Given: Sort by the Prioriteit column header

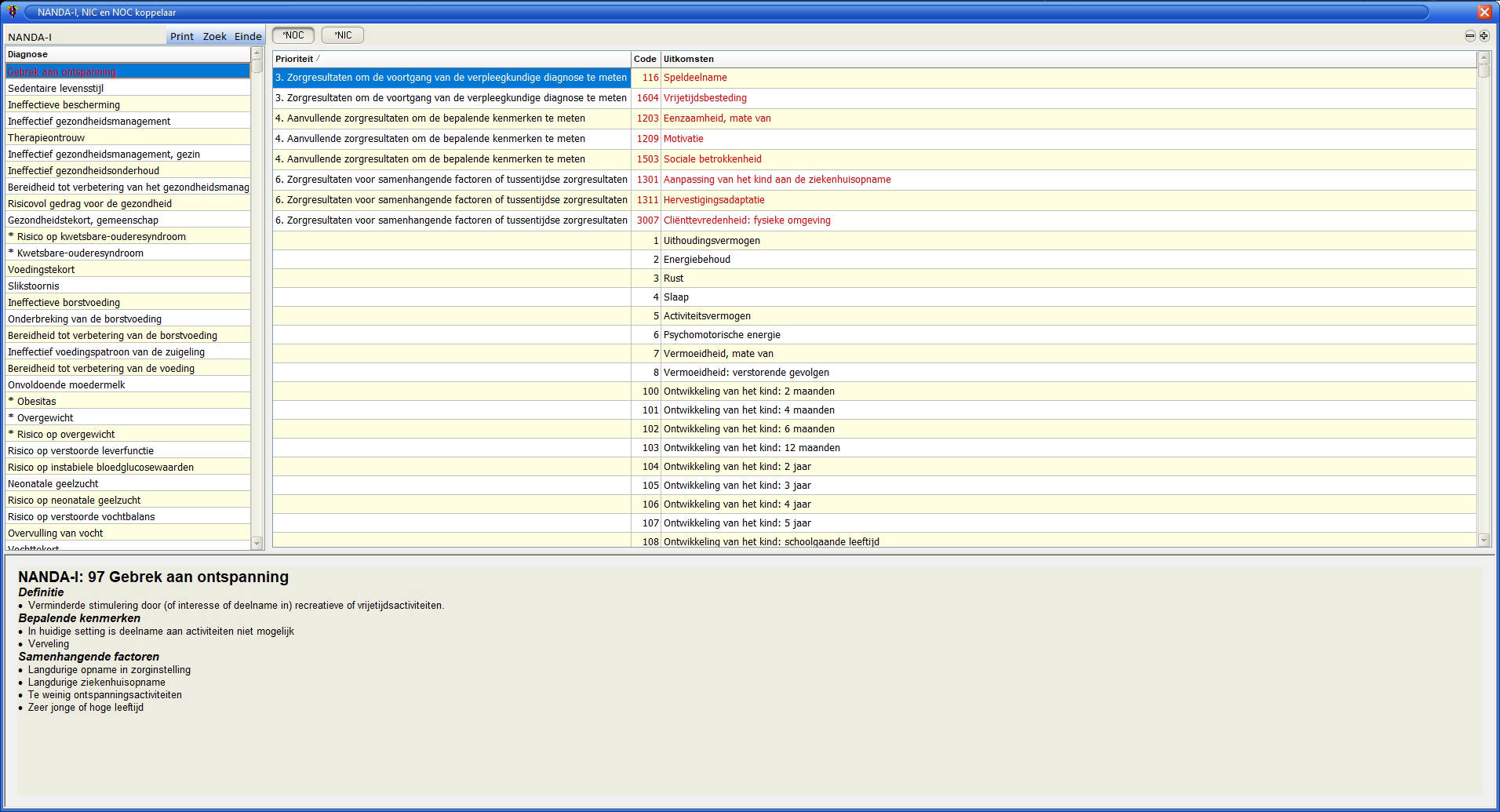Looking at the screenshot, I should [294, 59].
